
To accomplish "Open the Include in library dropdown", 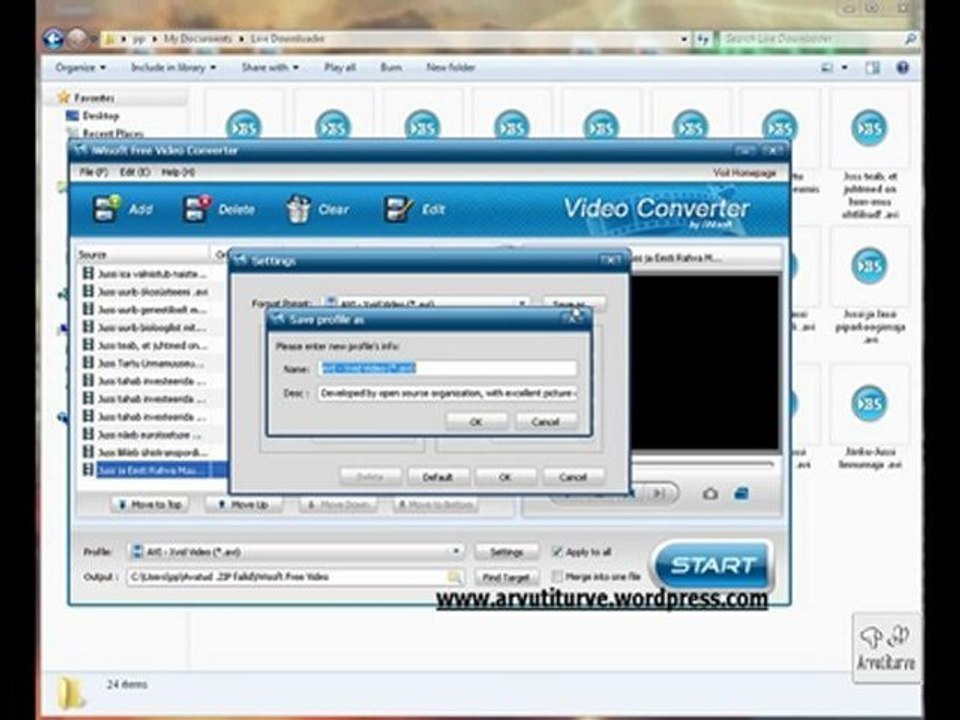I will pyautogui.click(x=173, y=67).
